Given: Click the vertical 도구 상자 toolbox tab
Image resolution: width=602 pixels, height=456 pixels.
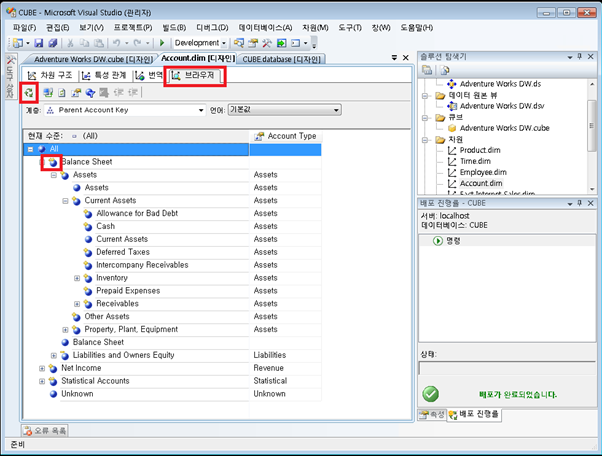Looking at the screenshot, I should (x=10, y=77).
